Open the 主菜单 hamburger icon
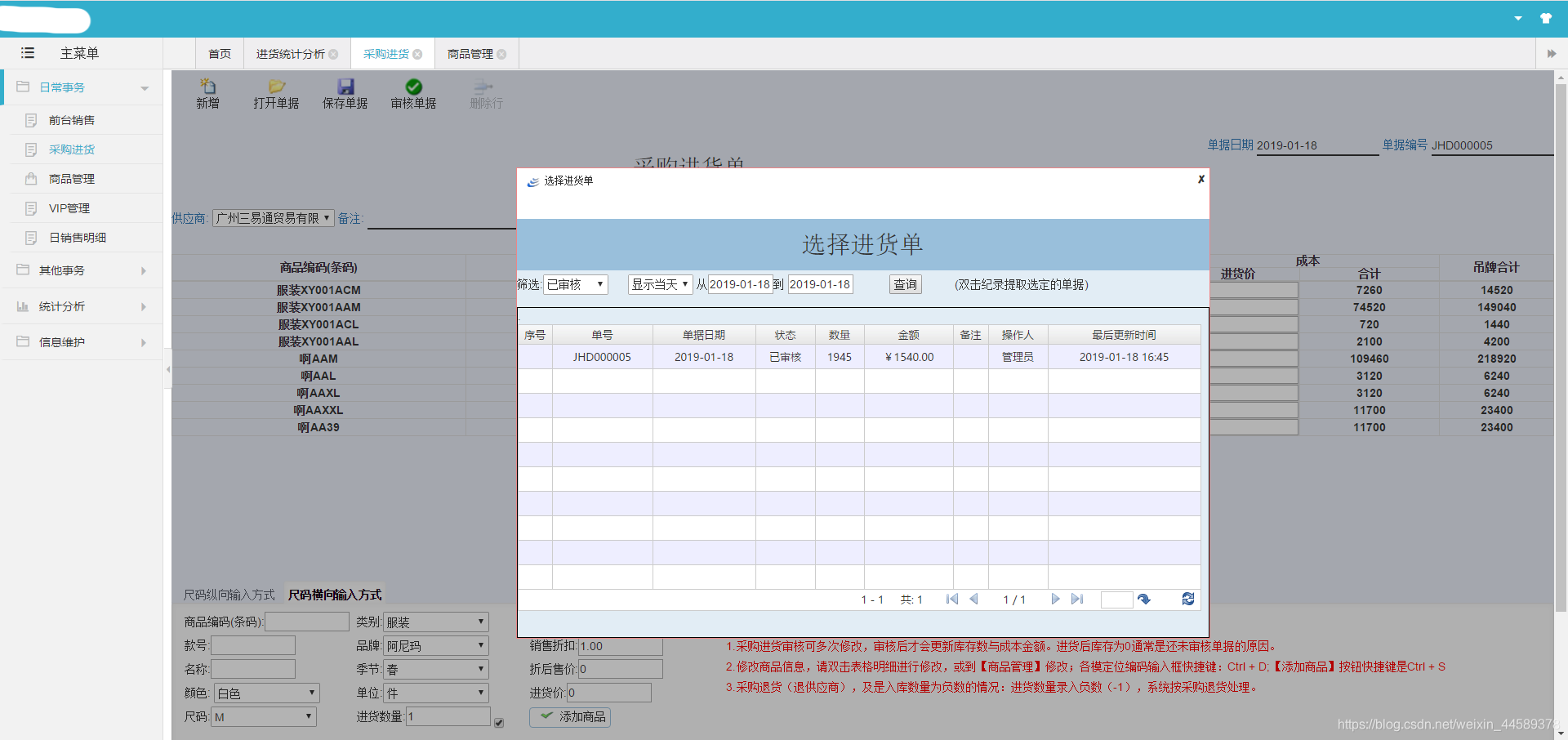This screenshot has width=1568, height=740. (x=27, y=52)
